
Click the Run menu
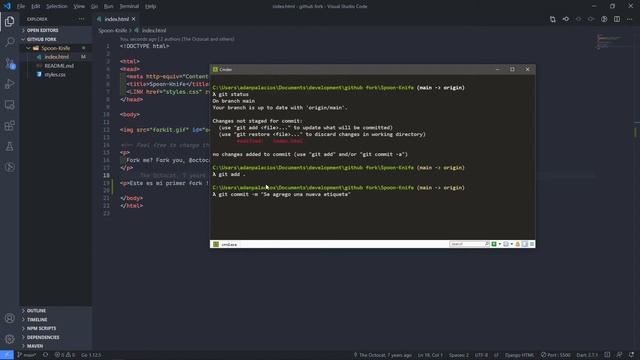pyautogui.click(x=109, y=7)
